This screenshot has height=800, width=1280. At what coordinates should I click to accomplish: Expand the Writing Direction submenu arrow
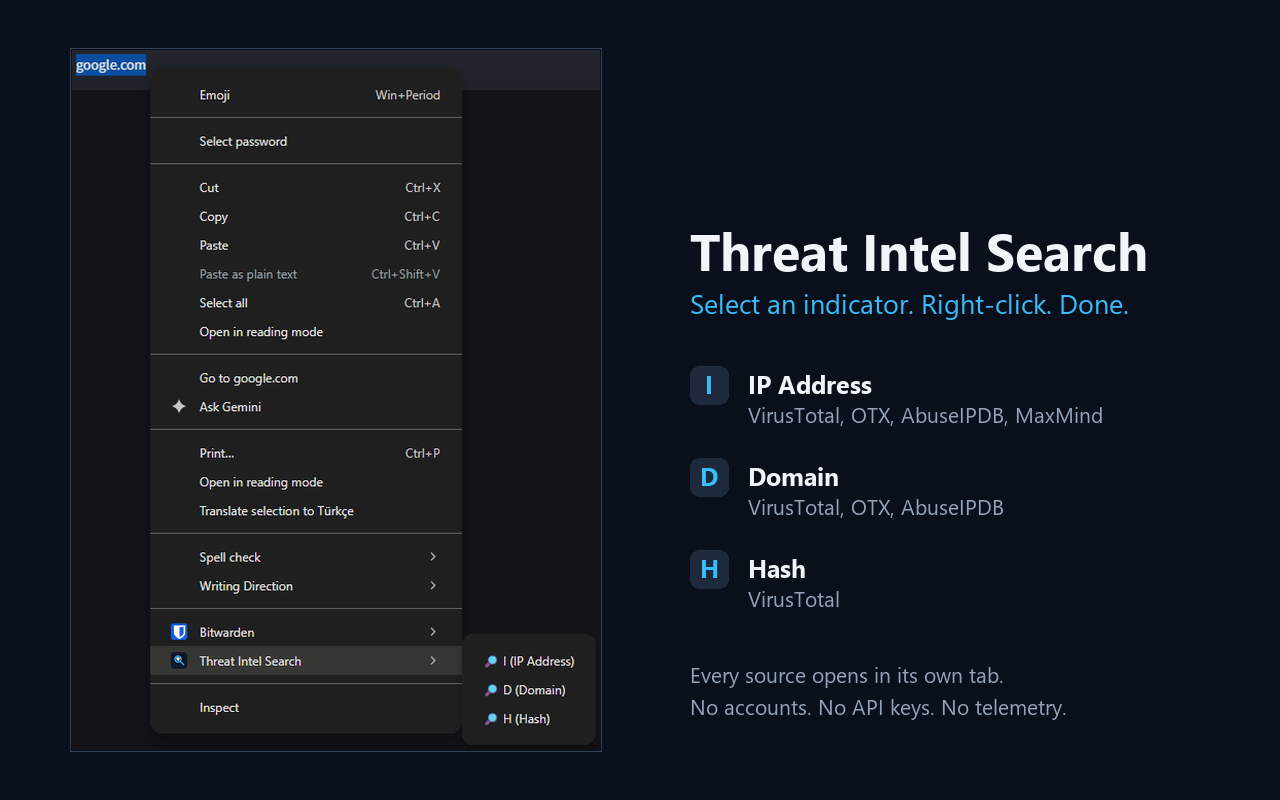[433, 586]
